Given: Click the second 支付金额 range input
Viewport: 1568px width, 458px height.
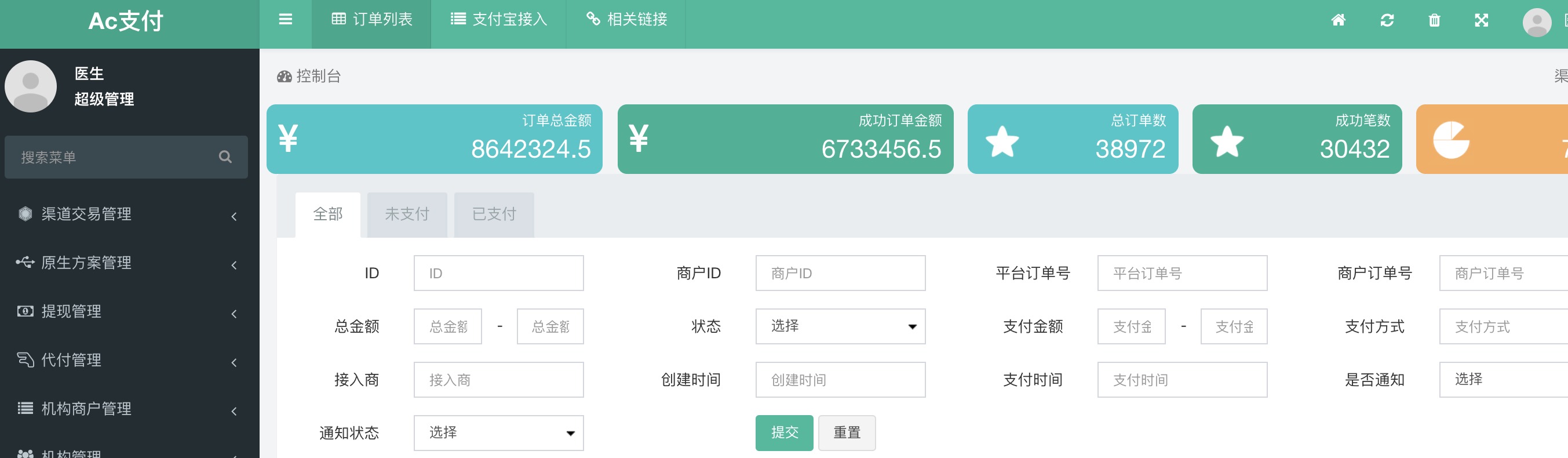Looking at the screenshot, I should coord(1234,326).
